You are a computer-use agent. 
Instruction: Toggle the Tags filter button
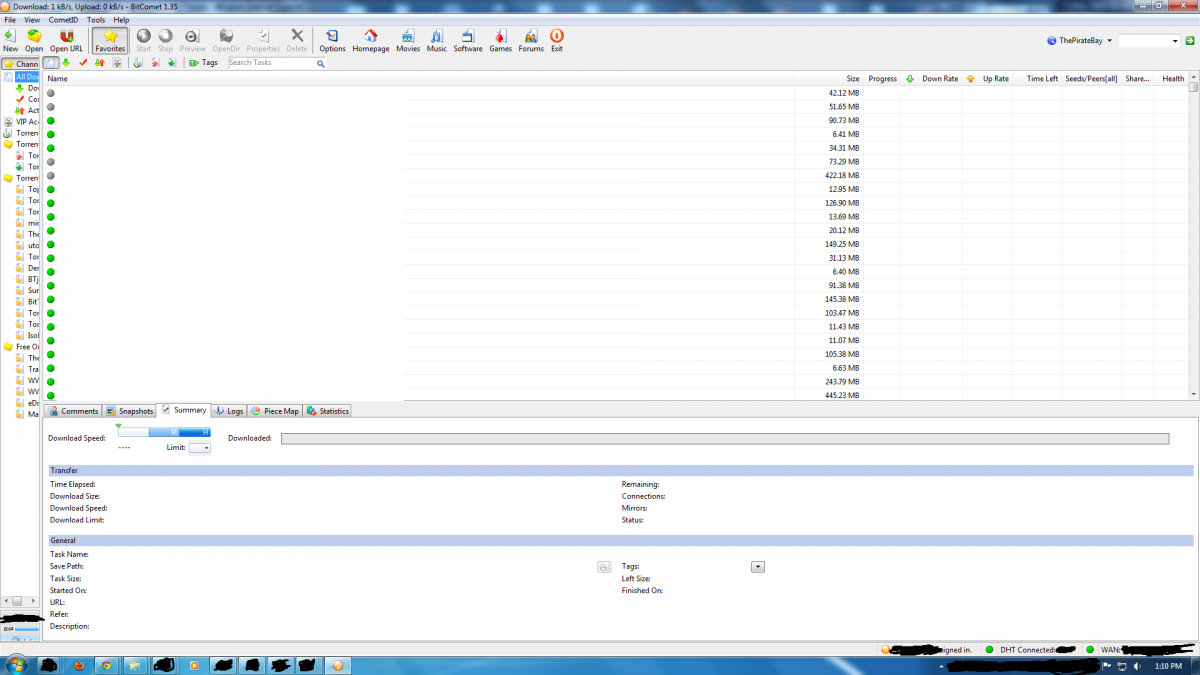pyautogui.click(x=203, y=63)
